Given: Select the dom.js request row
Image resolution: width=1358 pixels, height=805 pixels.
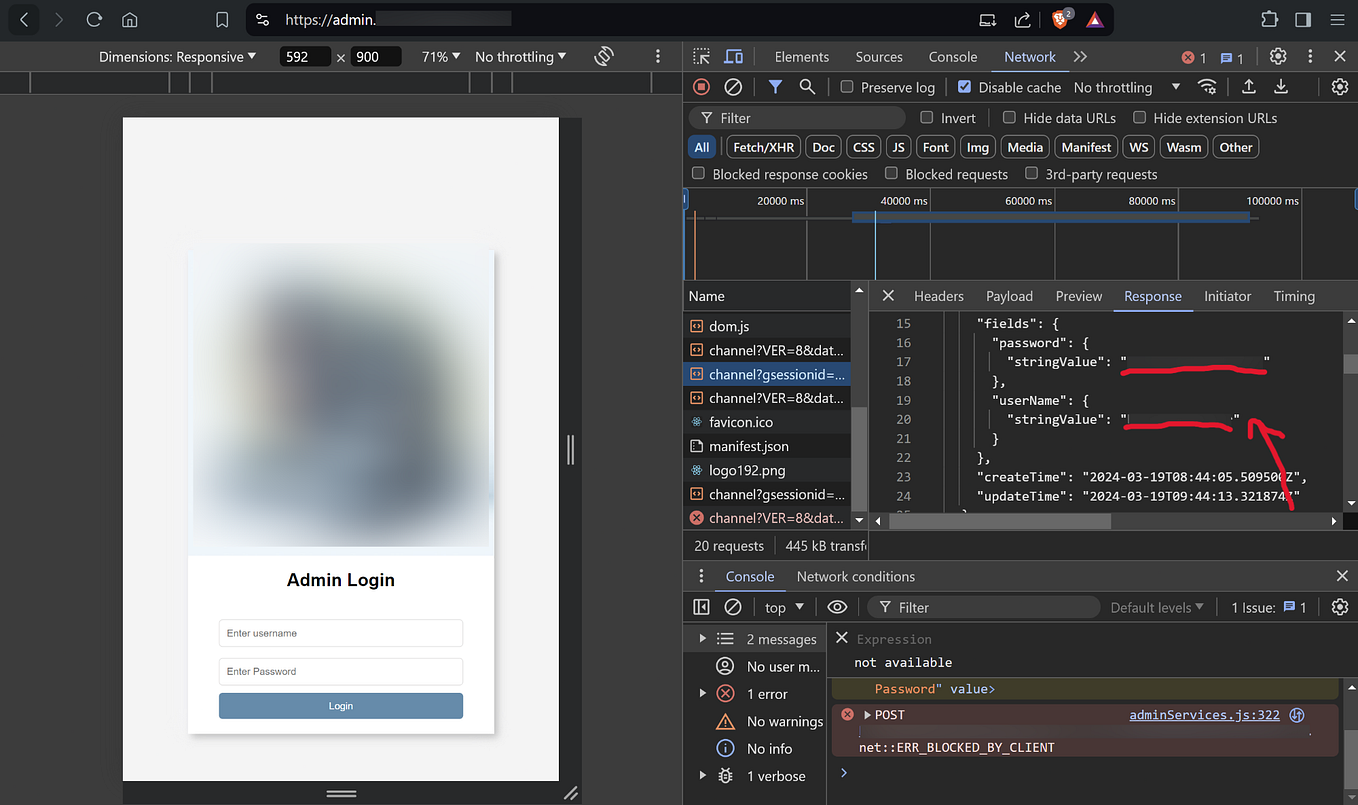Looking at the screenshot, I should 769,326.
